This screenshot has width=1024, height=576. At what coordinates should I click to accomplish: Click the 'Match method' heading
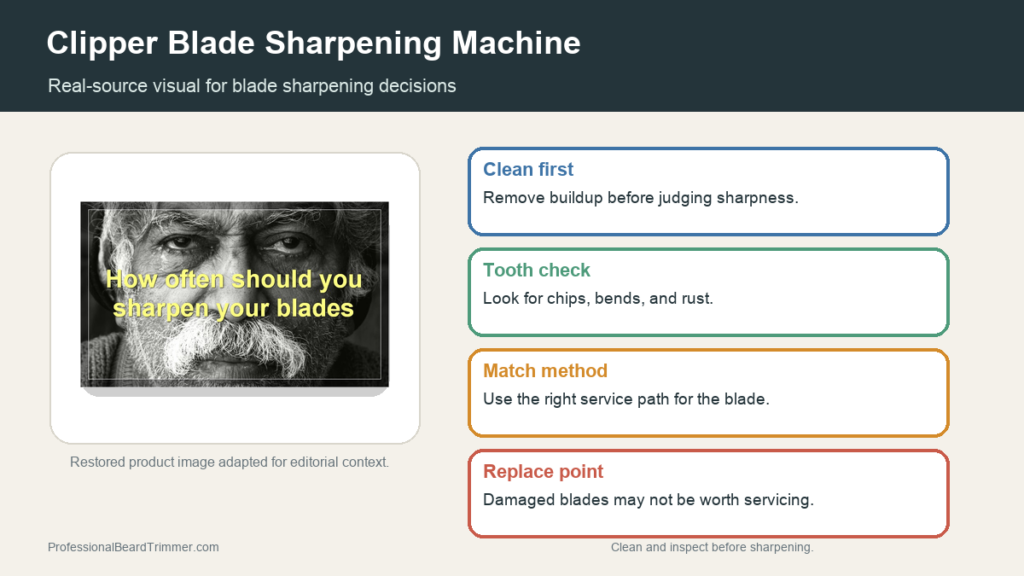point(545,371)
